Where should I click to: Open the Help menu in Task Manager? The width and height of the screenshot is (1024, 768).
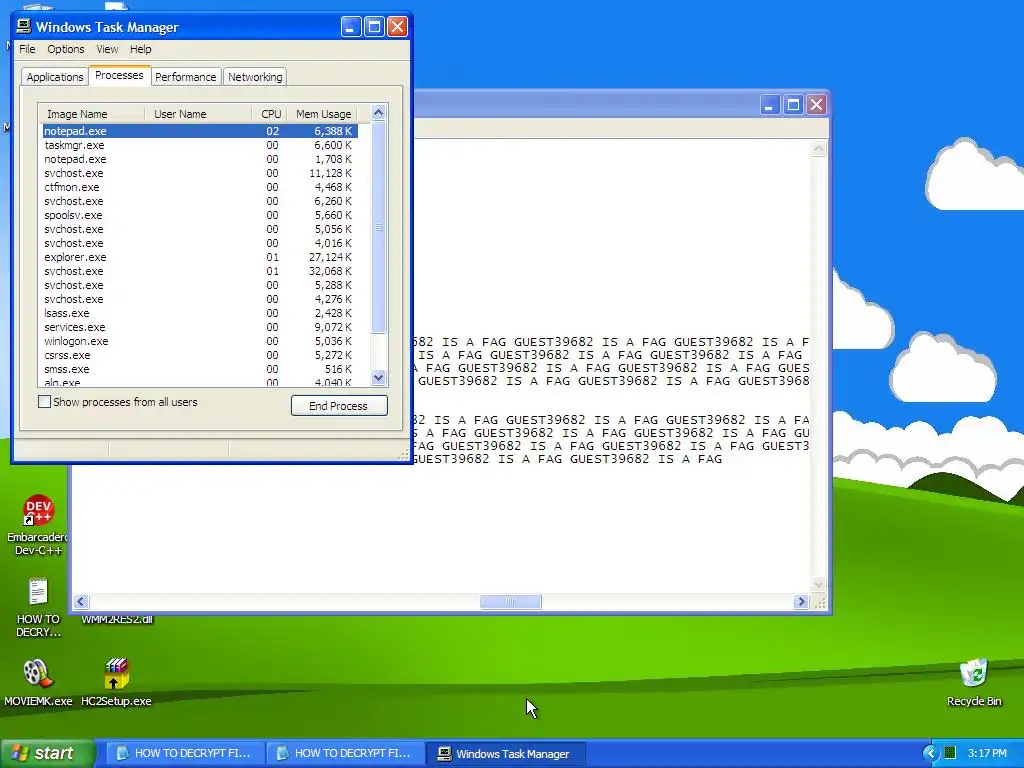click(x=140, y=49)
